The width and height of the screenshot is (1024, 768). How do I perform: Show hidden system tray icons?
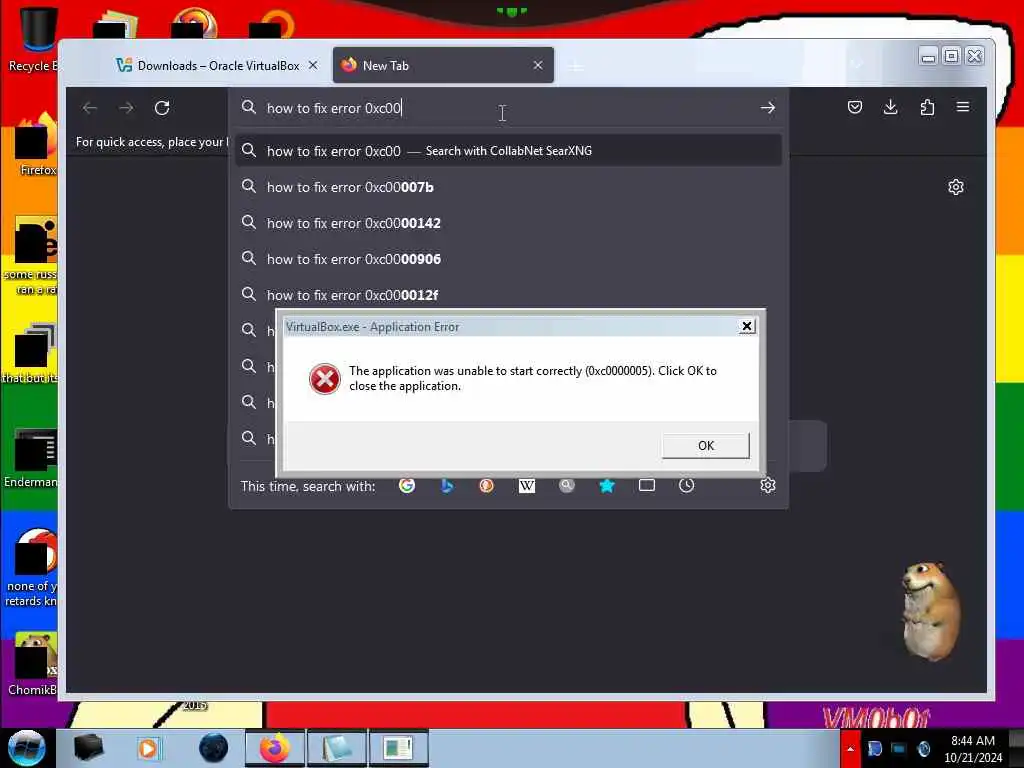point(850,749)
